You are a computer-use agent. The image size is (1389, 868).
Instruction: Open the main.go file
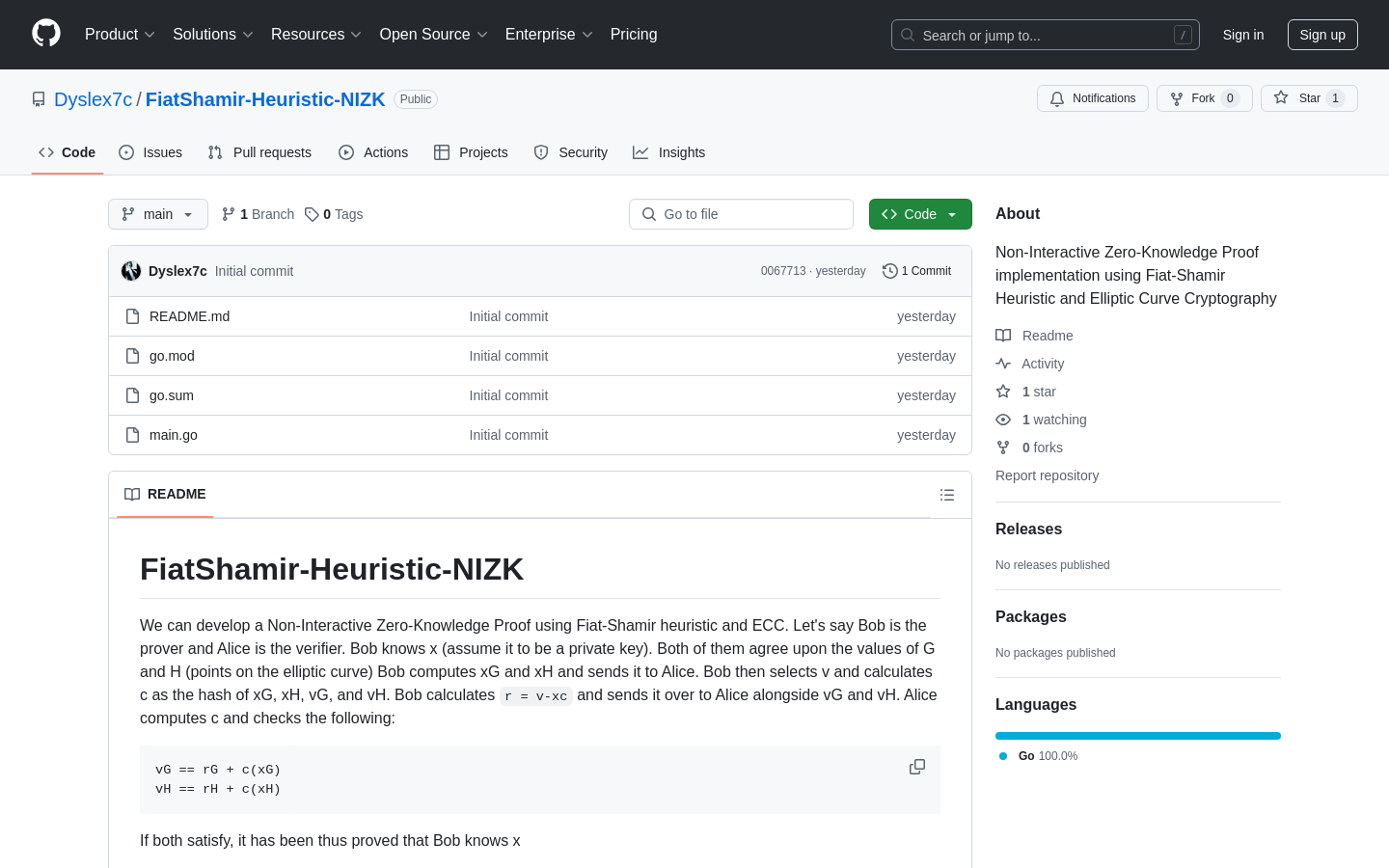coord(174,435)
